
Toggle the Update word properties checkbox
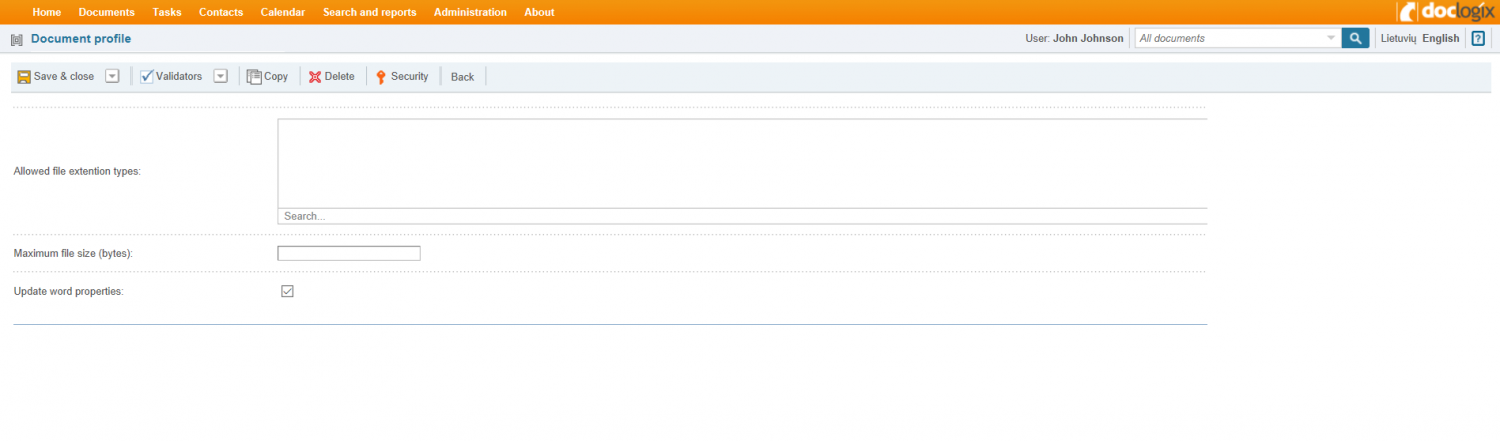pyautogui.click(x=287, y=291)
